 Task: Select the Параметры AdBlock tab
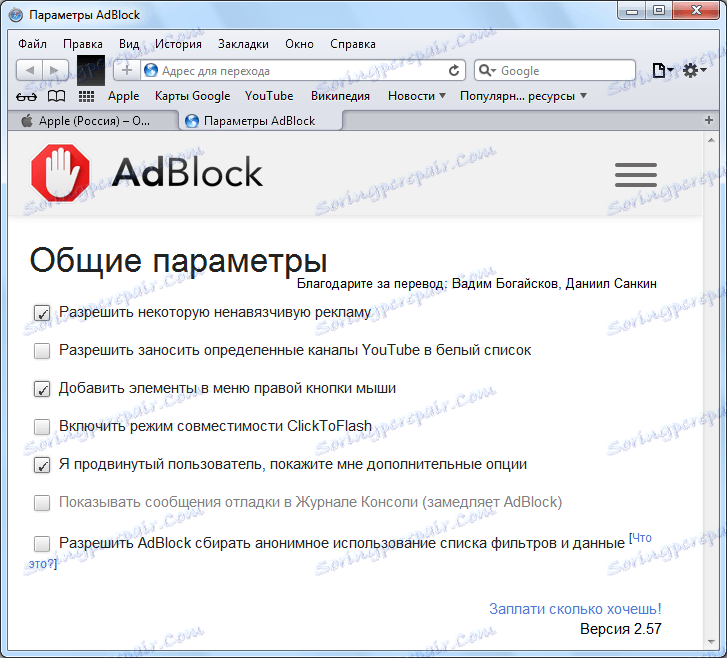[x=261, y=121]
